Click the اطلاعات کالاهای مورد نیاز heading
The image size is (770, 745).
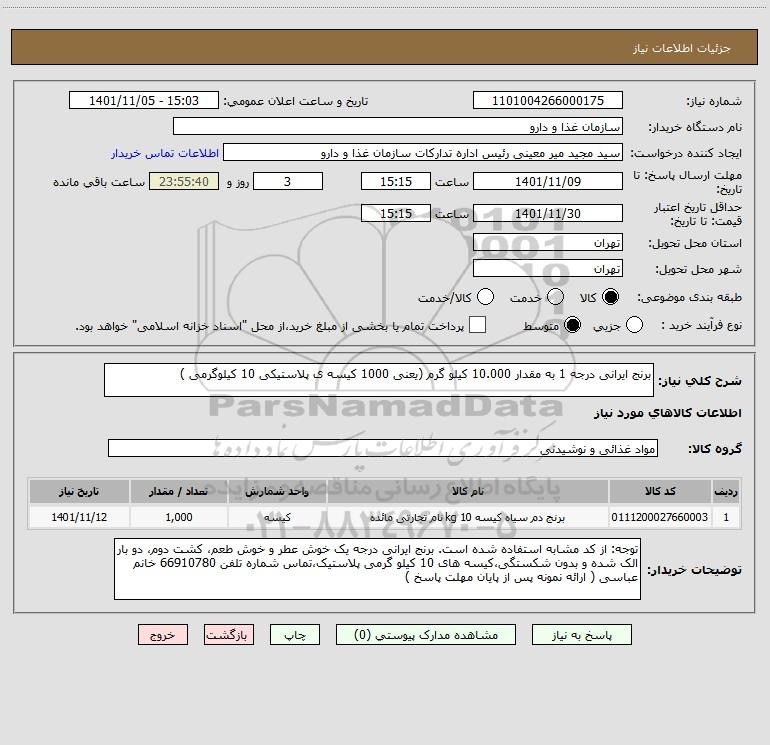pos(668,413)
